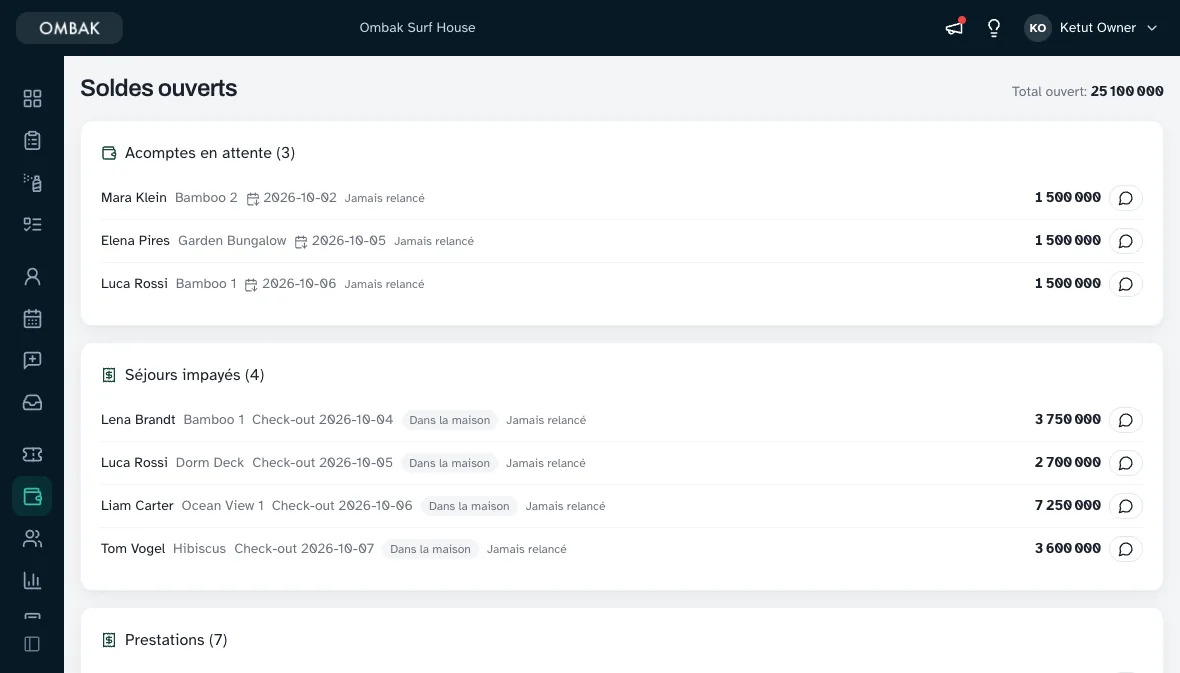Open the single guest profile icon in sidebar
Image resolution: width=1180 pixels, height=673 pixels.
32,276
